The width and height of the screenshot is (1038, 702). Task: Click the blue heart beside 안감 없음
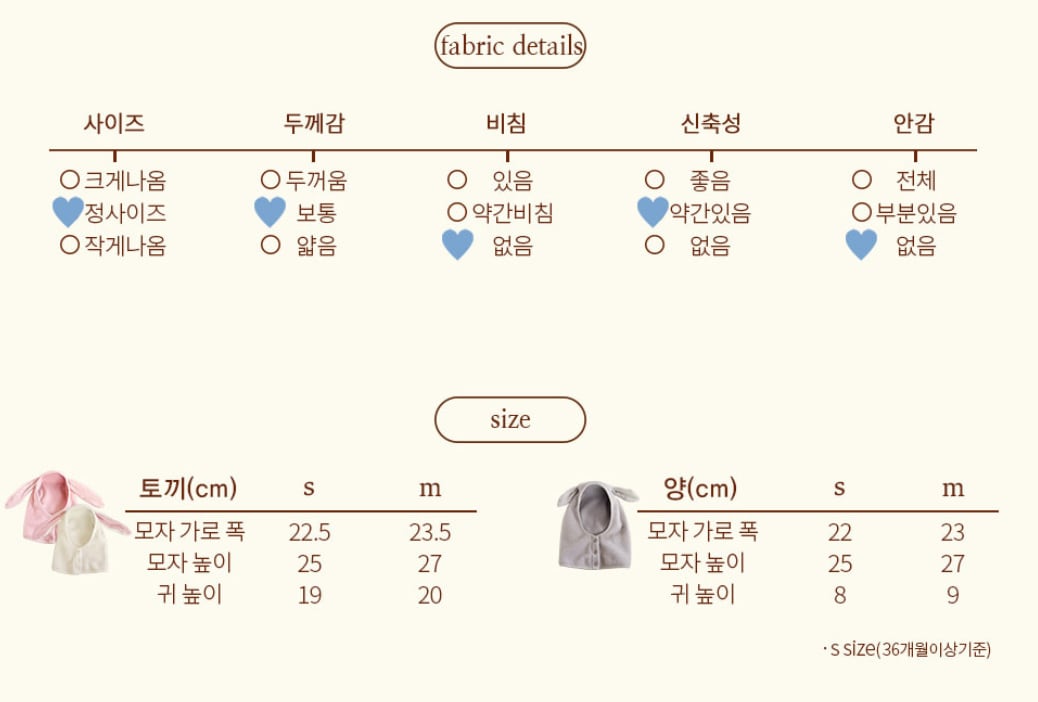(x=861, y=244)
